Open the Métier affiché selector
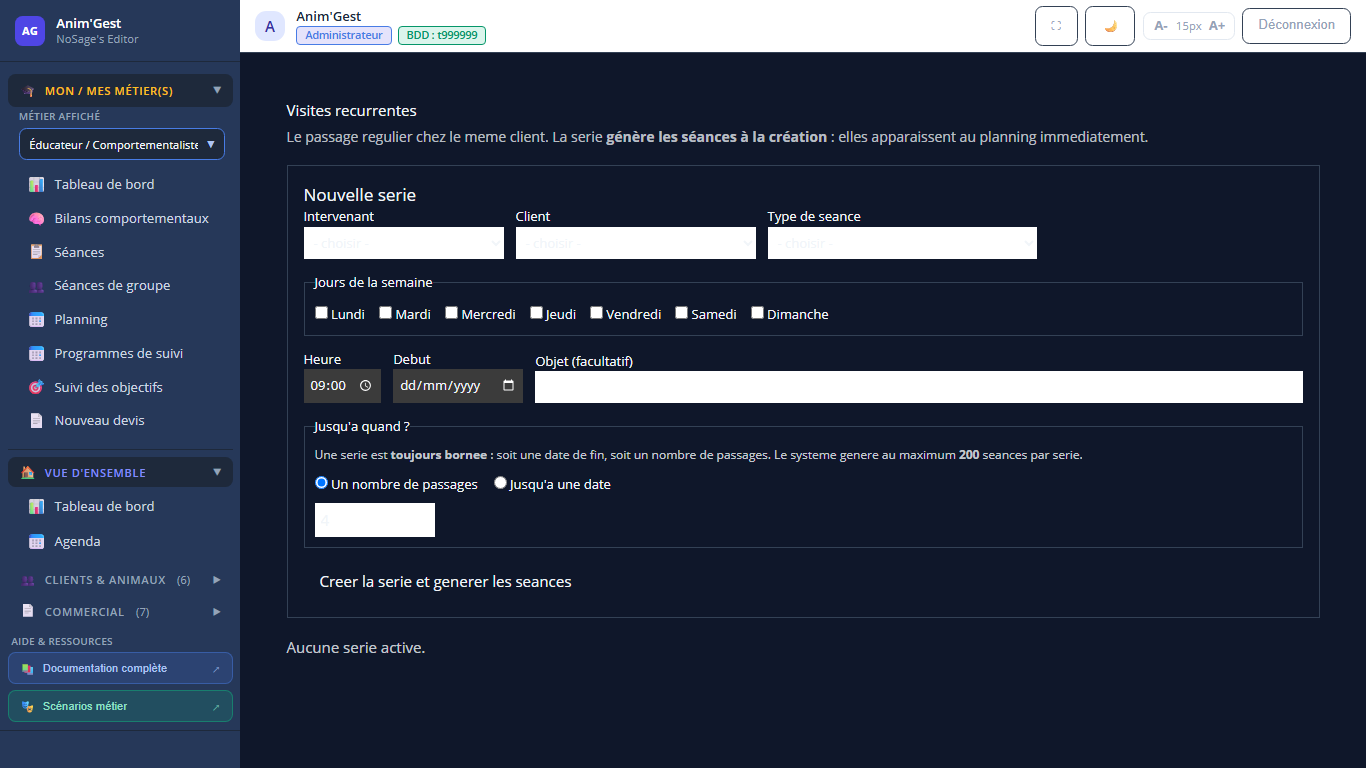 (122, 144)
